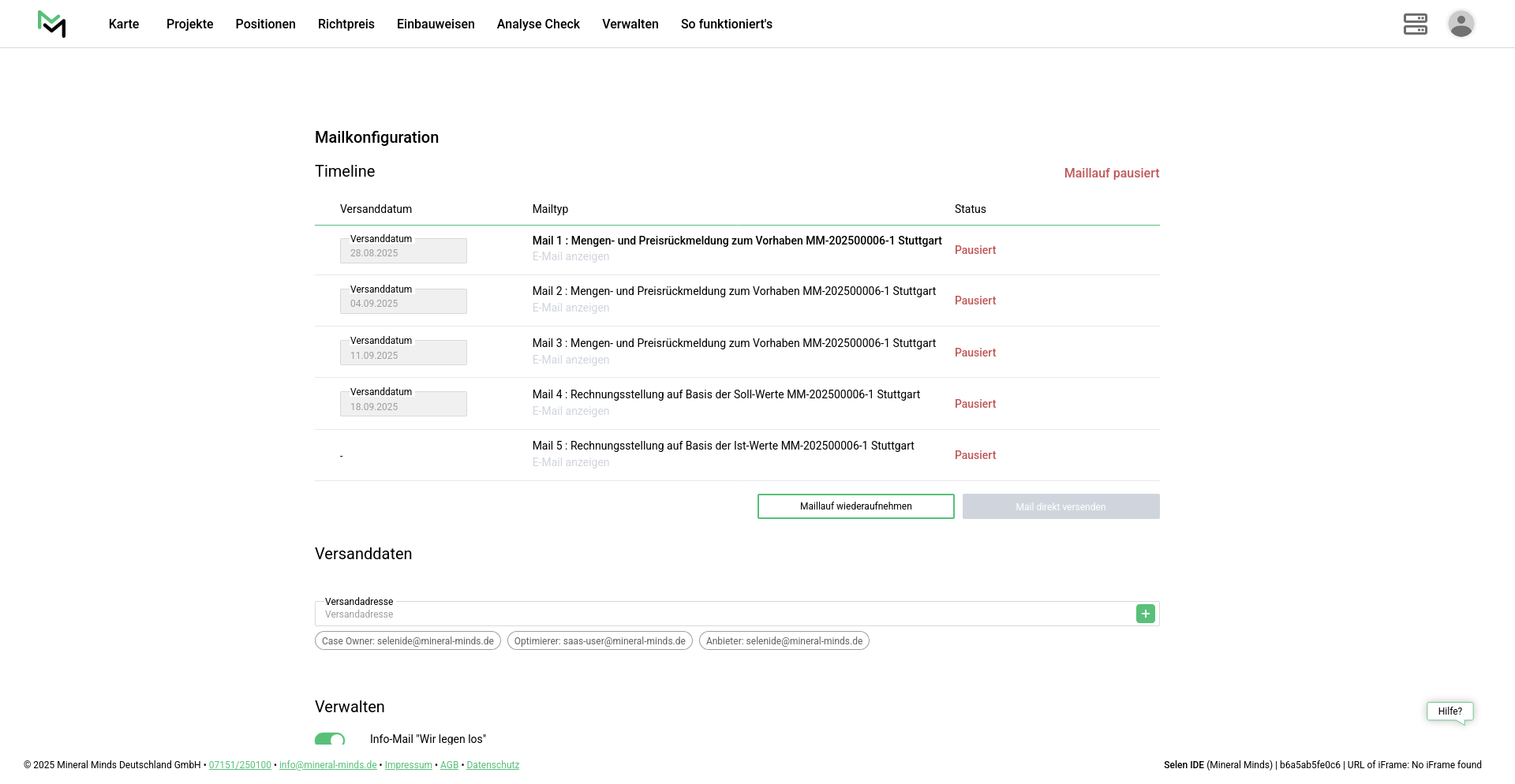1515x784 pixels.
Task: Click Maillauf wiederaufnehmen button
Action: tap(855, 506)
